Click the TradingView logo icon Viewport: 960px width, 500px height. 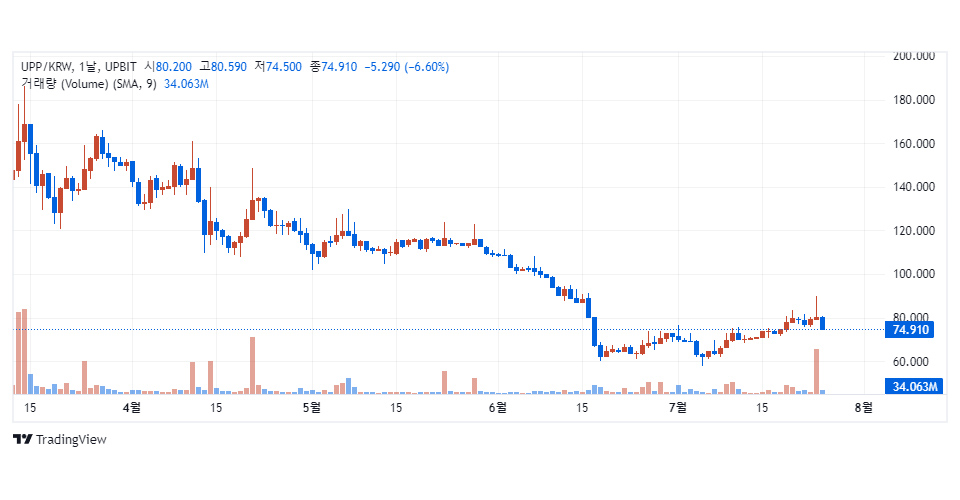21,440
